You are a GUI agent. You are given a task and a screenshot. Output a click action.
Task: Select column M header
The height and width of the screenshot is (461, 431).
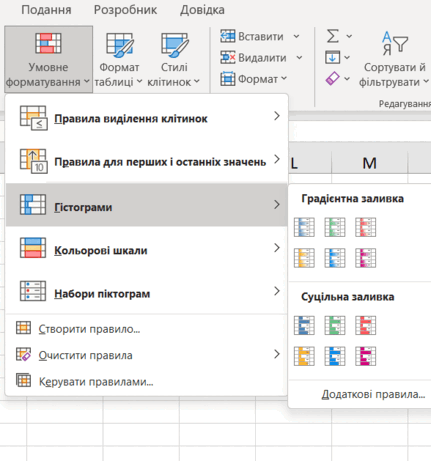(369, 163)
